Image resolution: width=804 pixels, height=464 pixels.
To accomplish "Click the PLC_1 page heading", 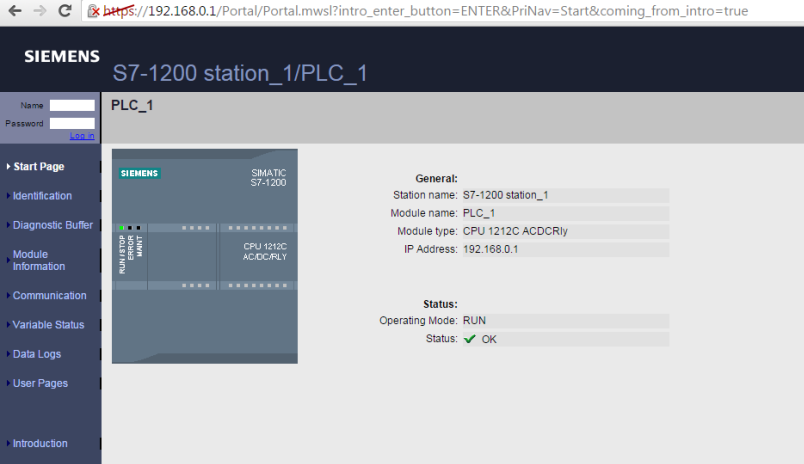I will click(x=132, y=105).
